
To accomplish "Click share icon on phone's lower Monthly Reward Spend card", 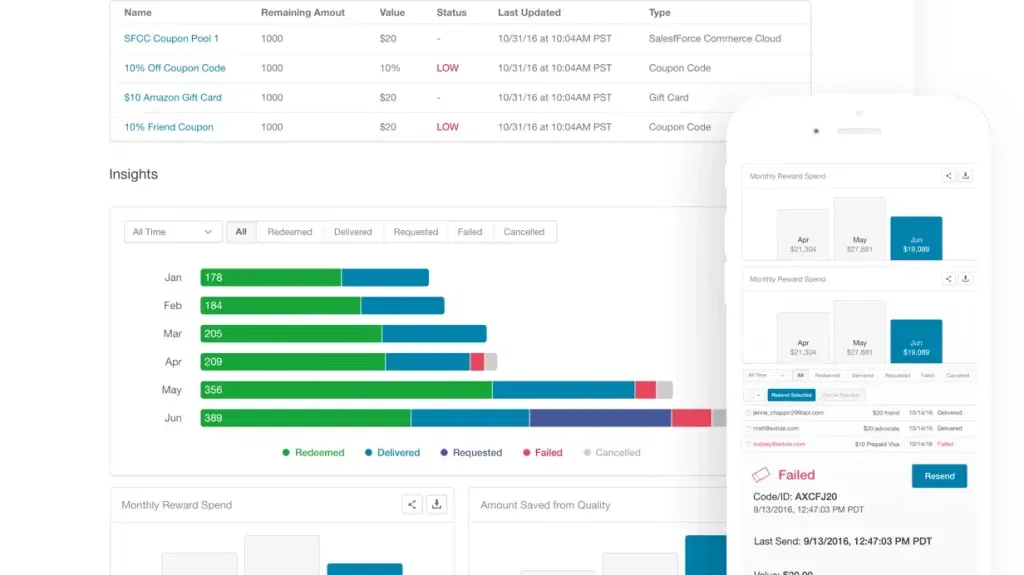I will (x=948, y=279).
